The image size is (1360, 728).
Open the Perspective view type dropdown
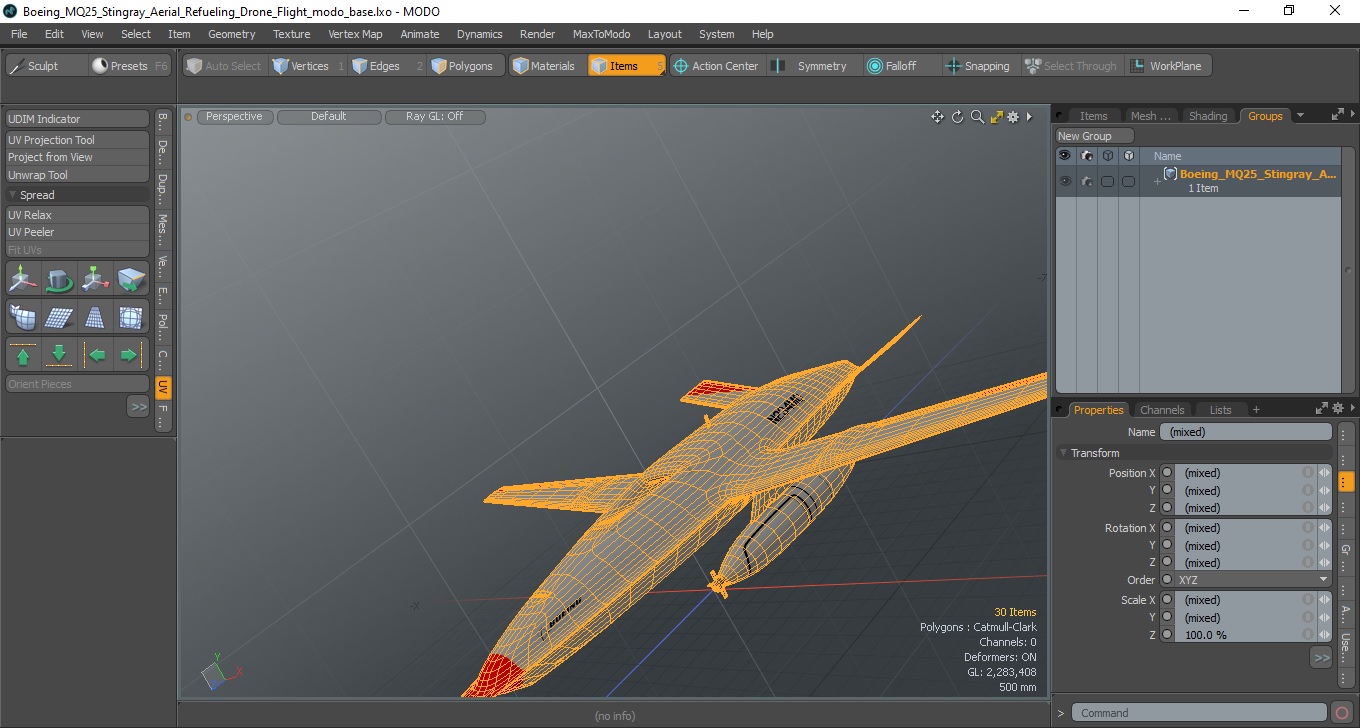(235, 117)
